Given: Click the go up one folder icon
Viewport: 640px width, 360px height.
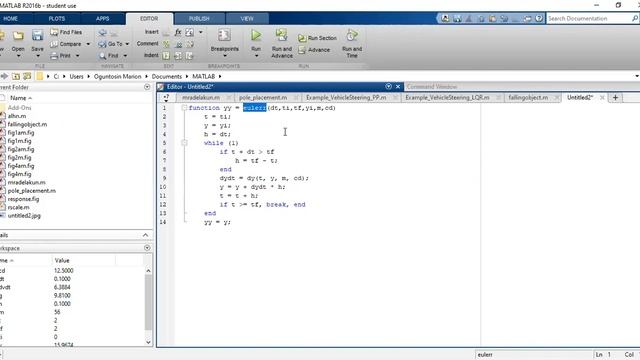Looking at the screenshot, I should coord(16,76).
